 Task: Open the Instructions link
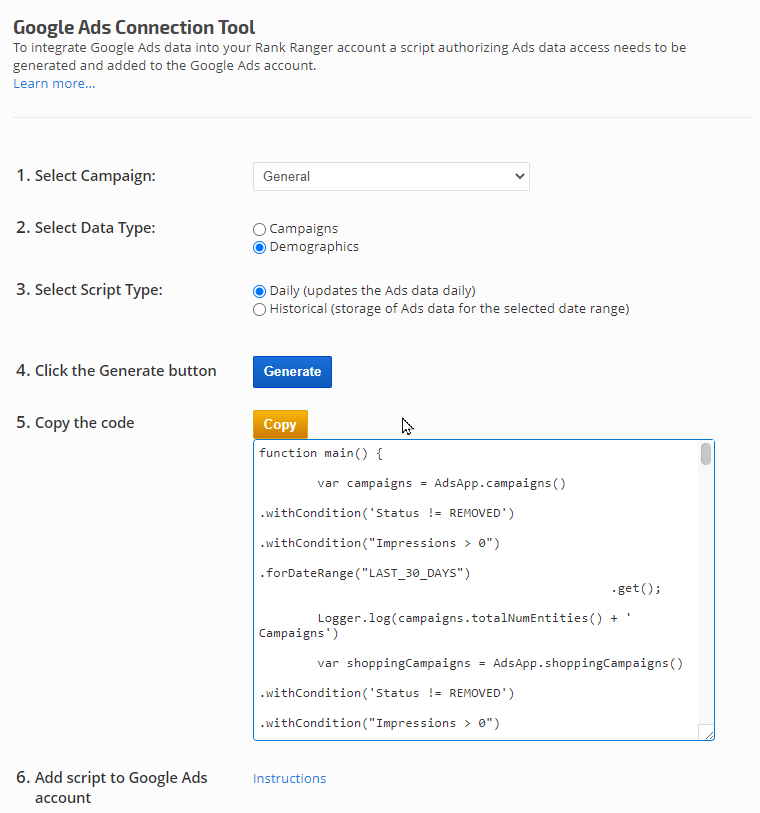289,778
